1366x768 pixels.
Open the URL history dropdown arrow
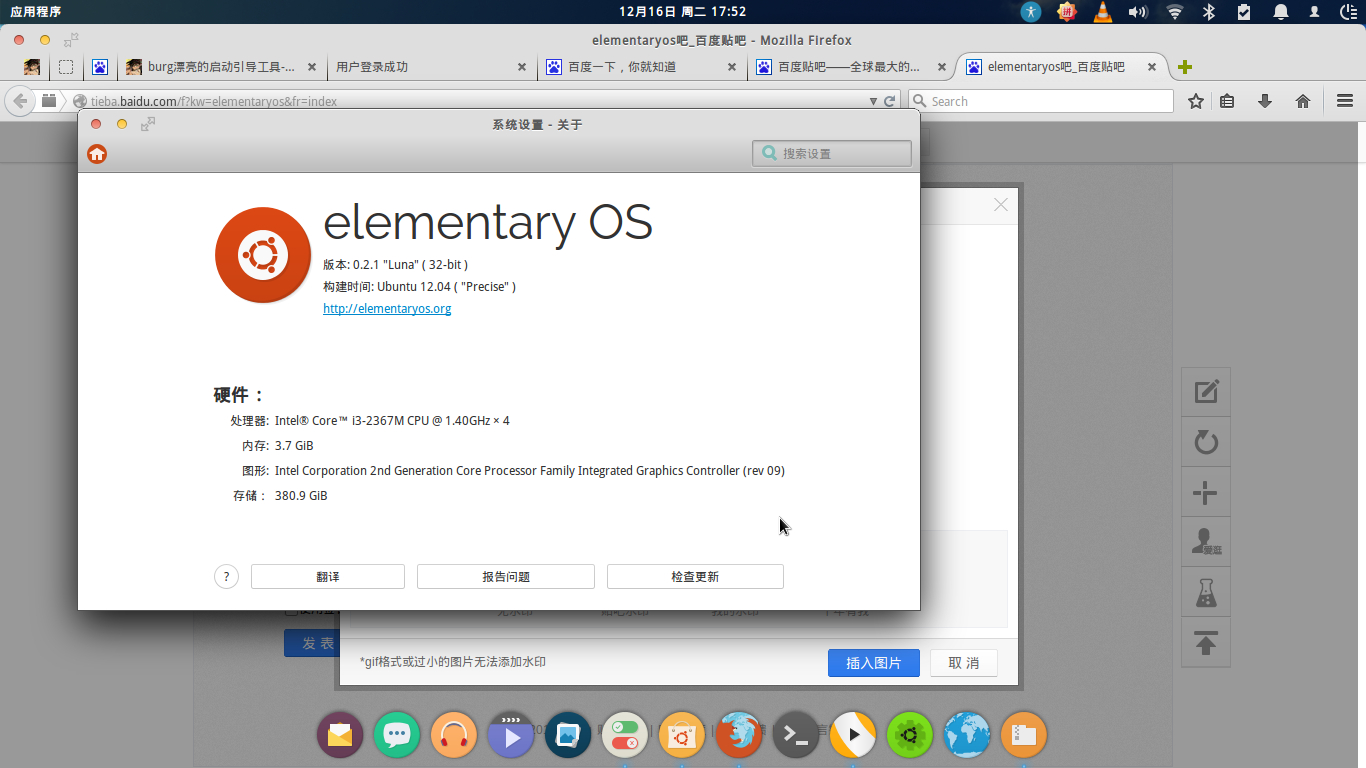[875, 101]
